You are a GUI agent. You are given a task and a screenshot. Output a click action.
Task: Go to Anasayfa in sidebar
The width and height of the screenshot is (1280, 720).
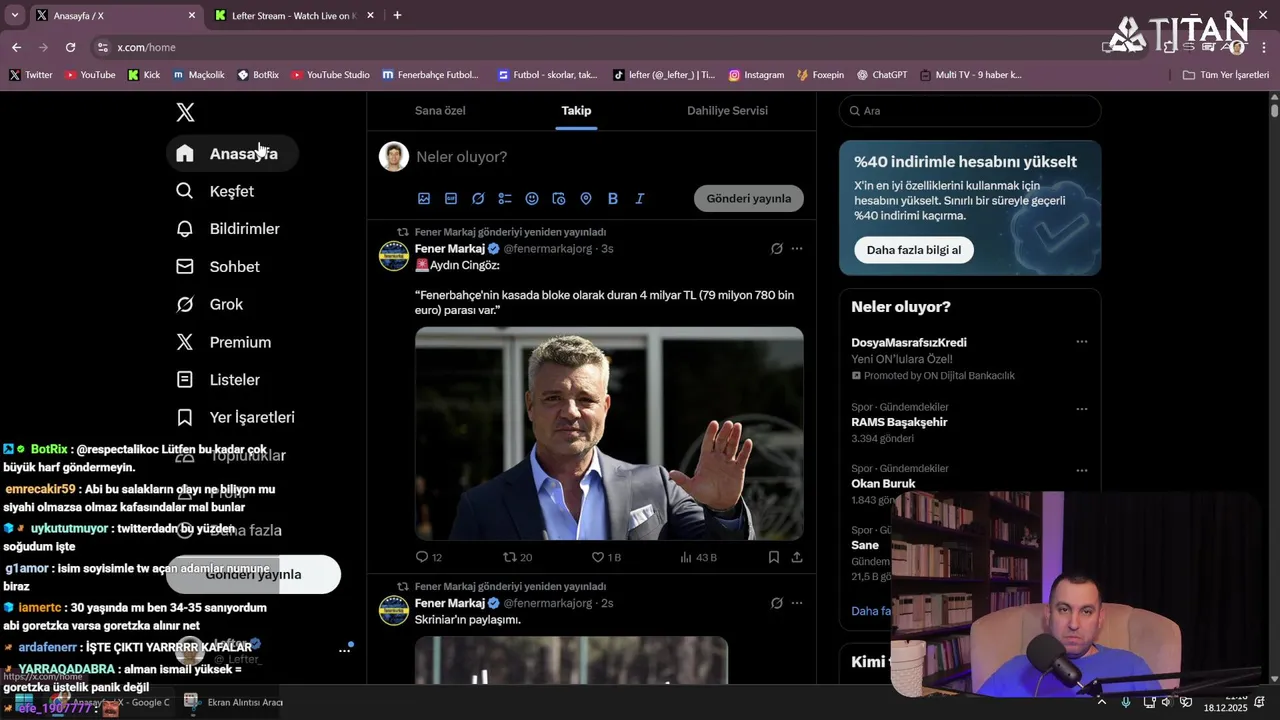pos(232,153)
